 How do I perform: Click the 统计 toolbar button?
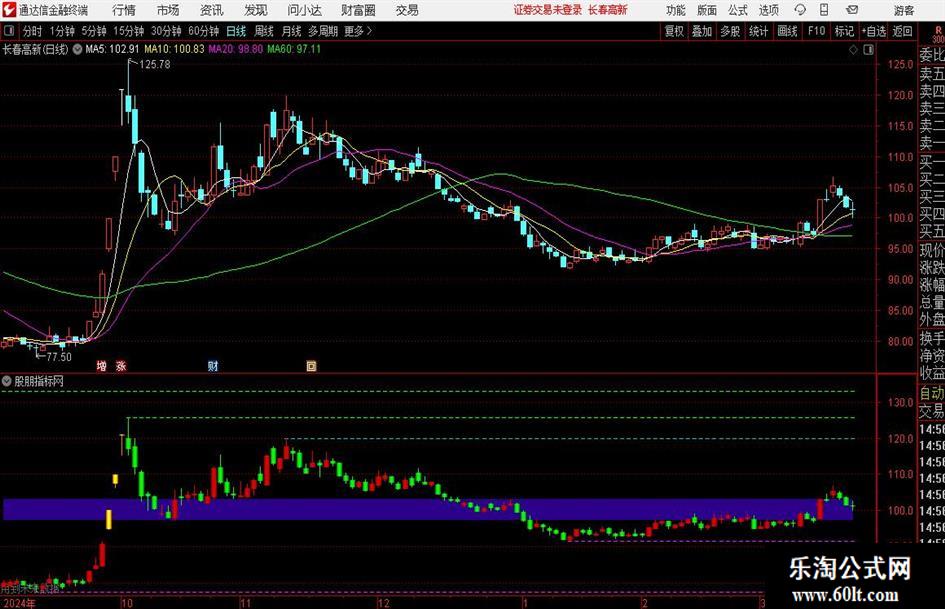[x=758, y=31]
